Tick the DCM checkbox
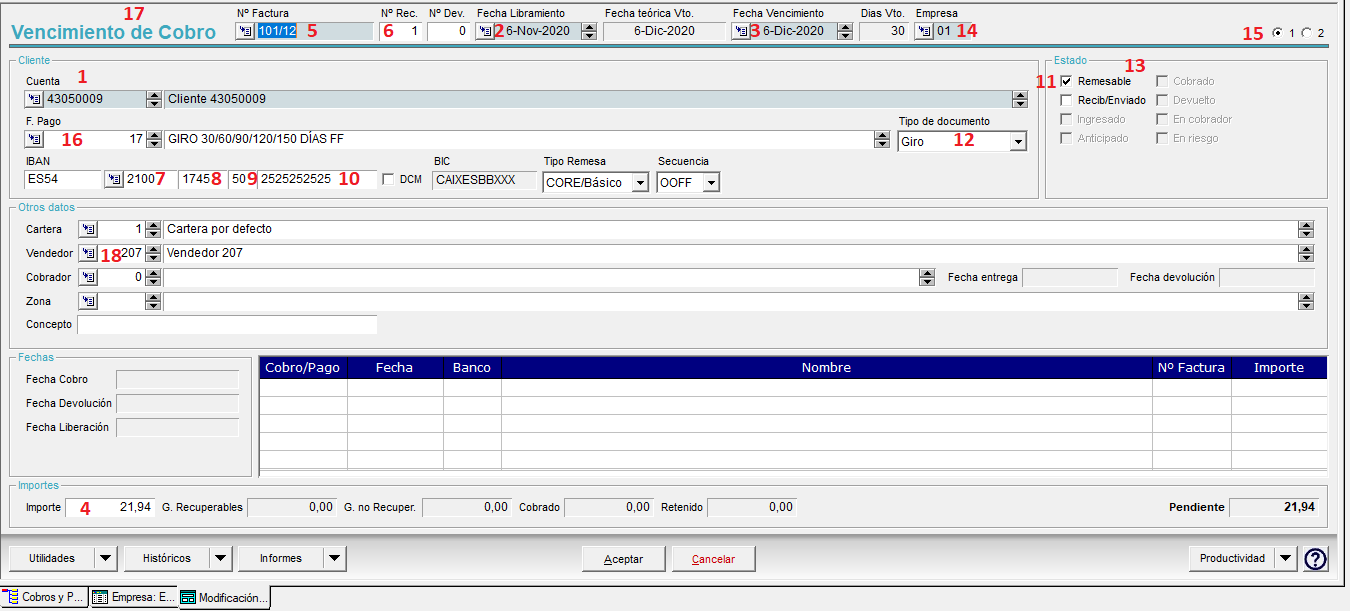 coord(389,180)
